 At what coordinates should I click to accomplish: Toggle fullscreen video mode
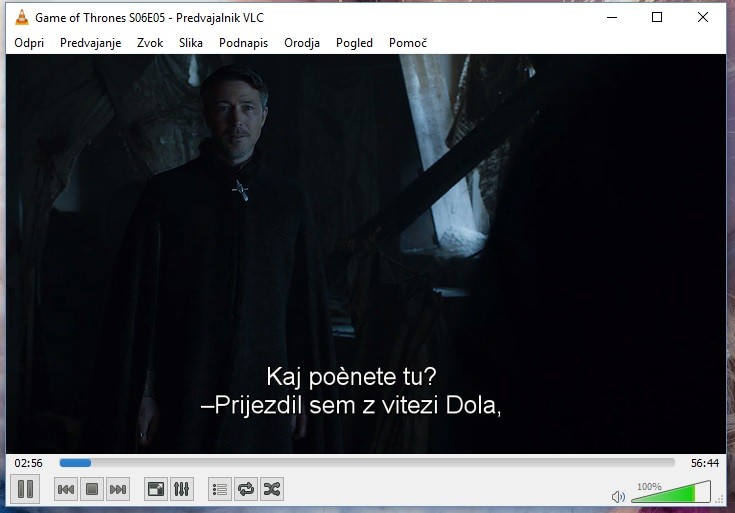tap(155, 489)
